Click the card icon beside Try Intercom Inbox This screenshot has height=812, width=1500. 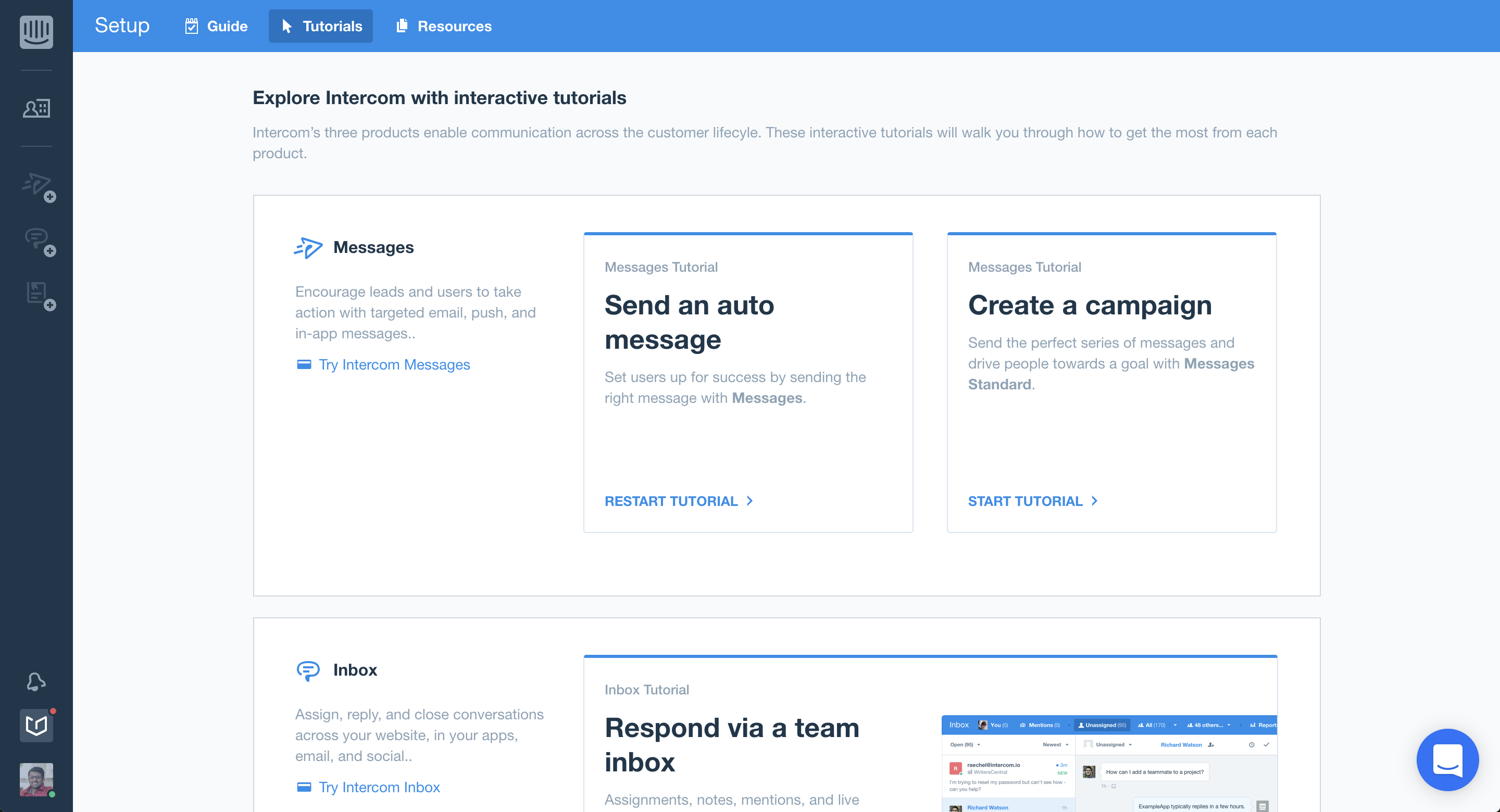coord(304,787)
